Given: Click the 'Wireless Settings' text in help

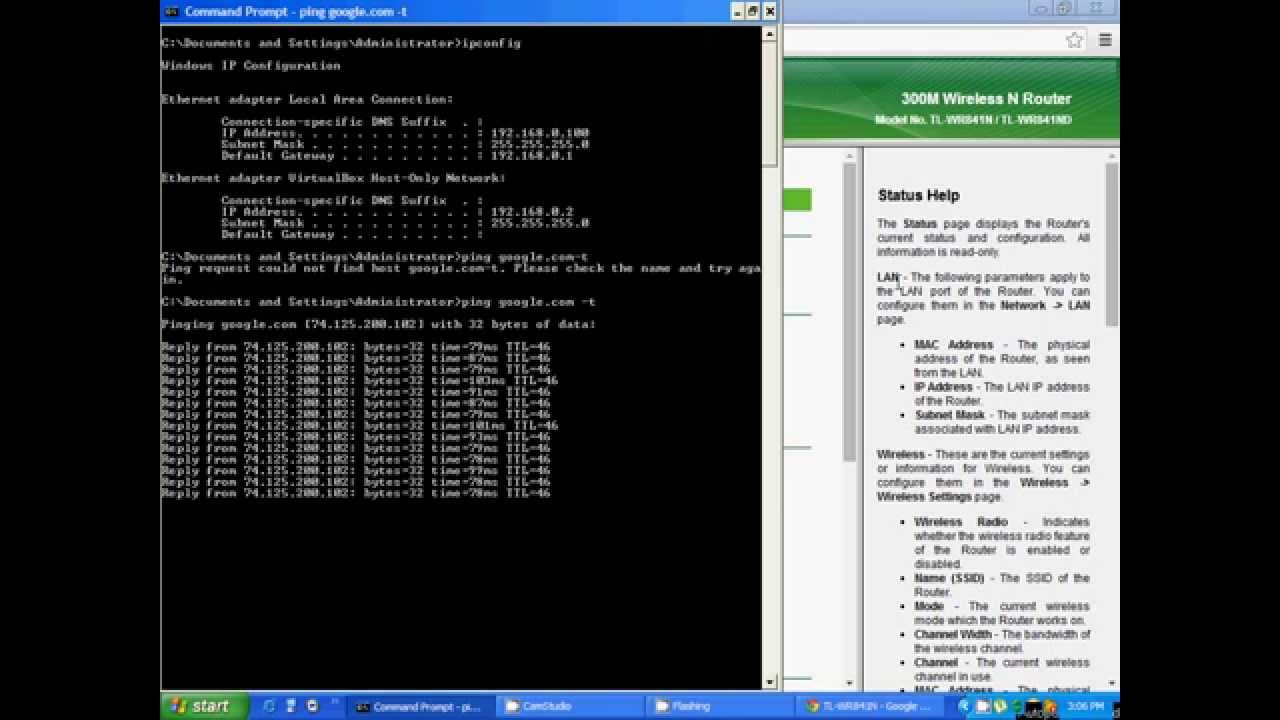Looking at the screenshot, I should pos(924,496).
